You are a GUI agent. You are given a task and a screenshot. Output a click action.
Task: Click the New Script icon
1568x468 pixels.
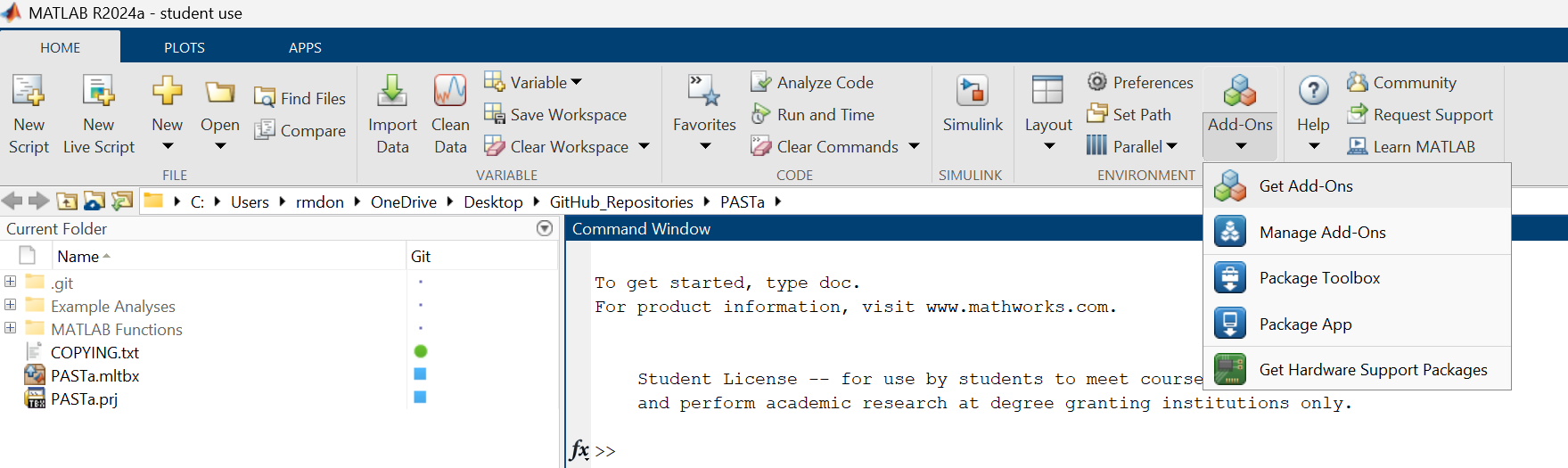(x=28, y=91)
